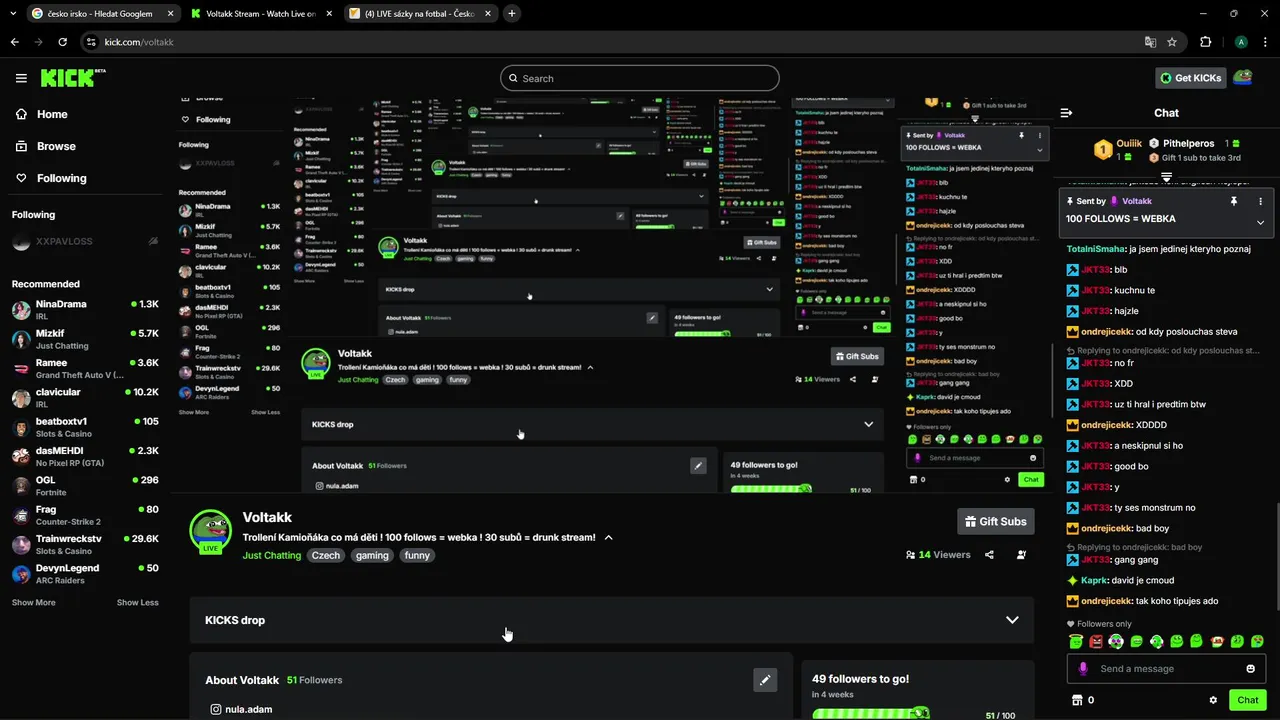Click the funny tag
Viewport: 1280px width, 720px height.
click(x=417, y=555)
